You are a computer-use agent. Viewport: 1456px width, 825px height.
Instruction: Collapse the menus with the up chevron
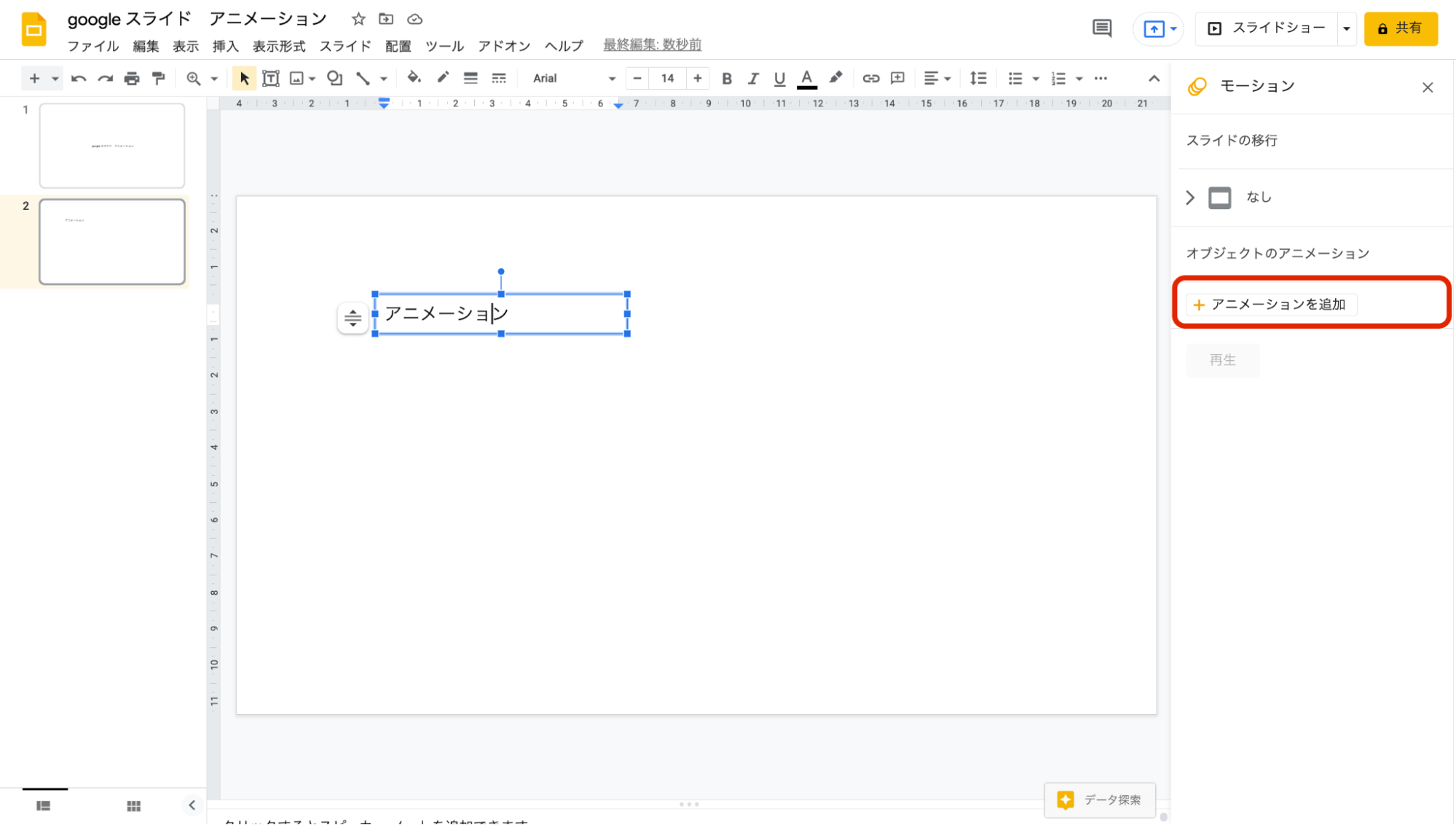(x=1154, y=79)
